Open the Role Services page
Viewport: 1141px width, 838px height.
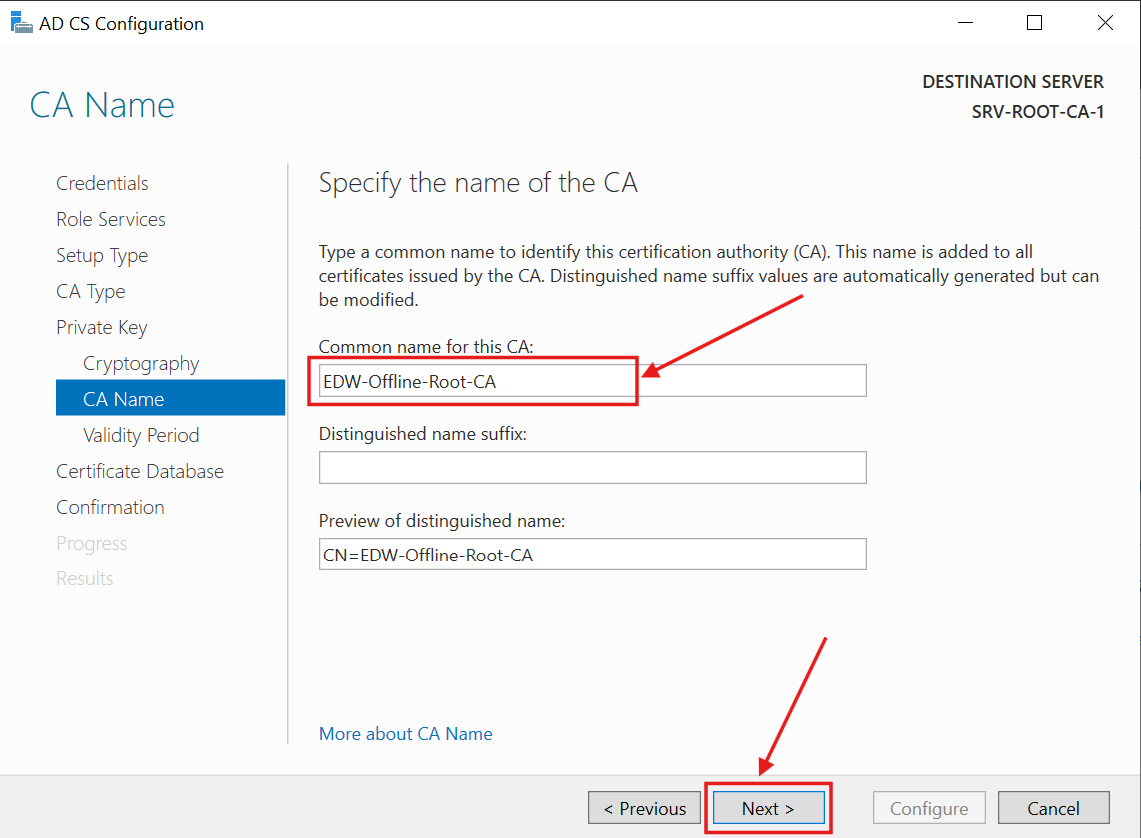coord(110,219)
